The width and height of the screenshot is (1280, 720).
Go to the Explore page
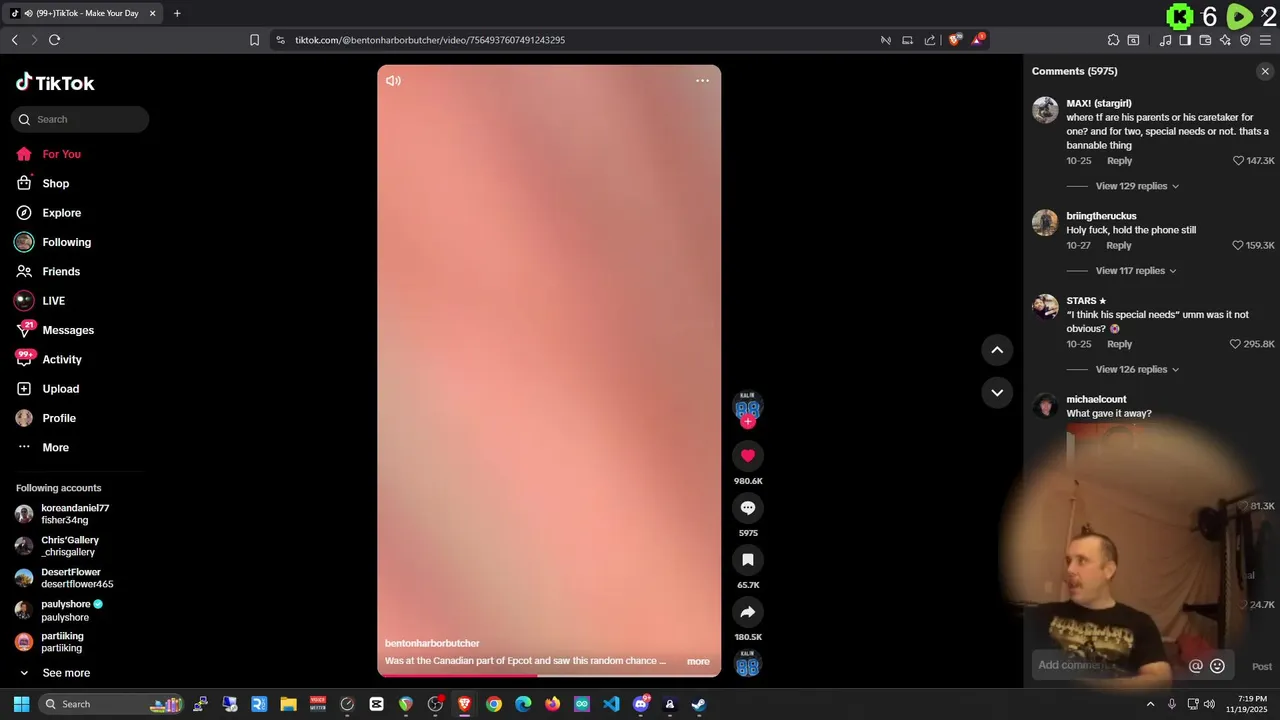61,213
